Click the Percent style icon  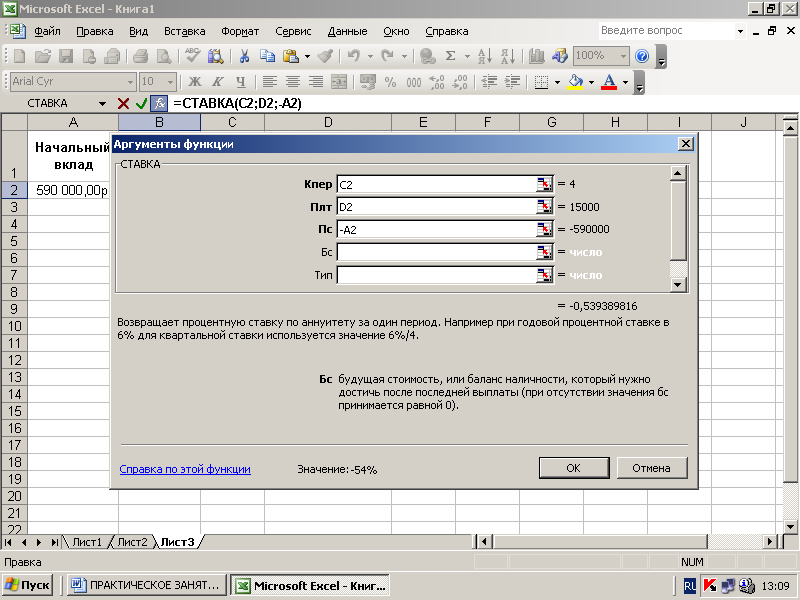(390, 82)
